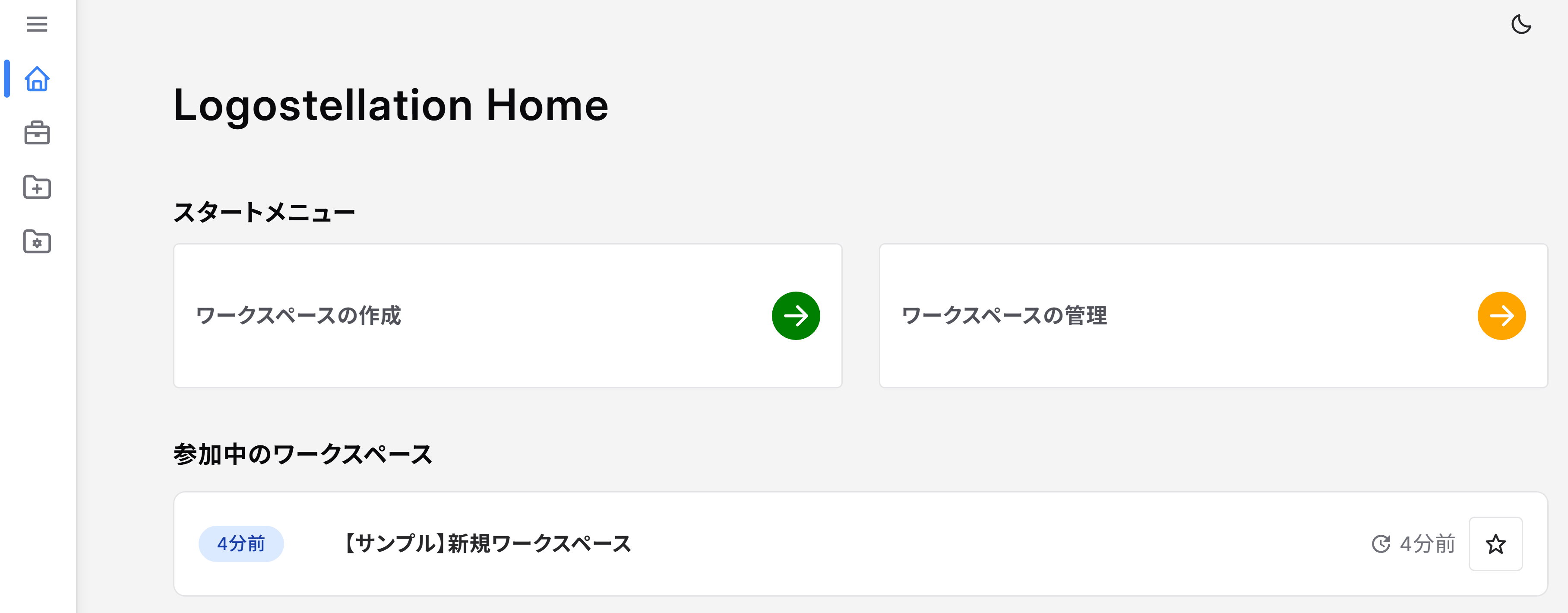Open the Home section from the sidebar
This screenshot has width=1568, height=613.
[37, 79]
